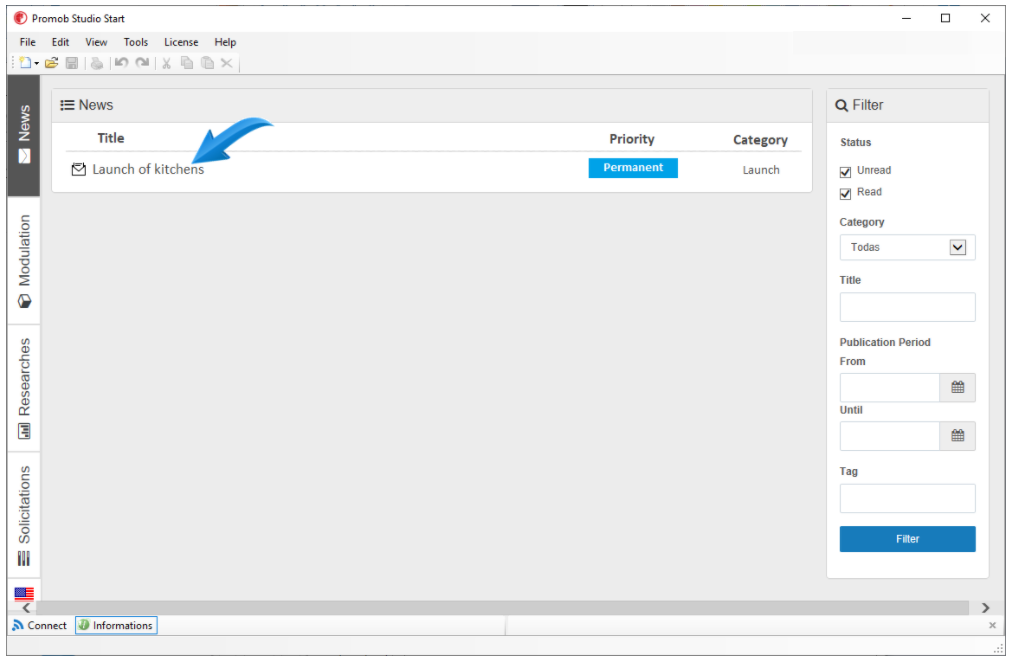
Task: Click the Copy toolbar icon
Action: click(x=187, y=63)
